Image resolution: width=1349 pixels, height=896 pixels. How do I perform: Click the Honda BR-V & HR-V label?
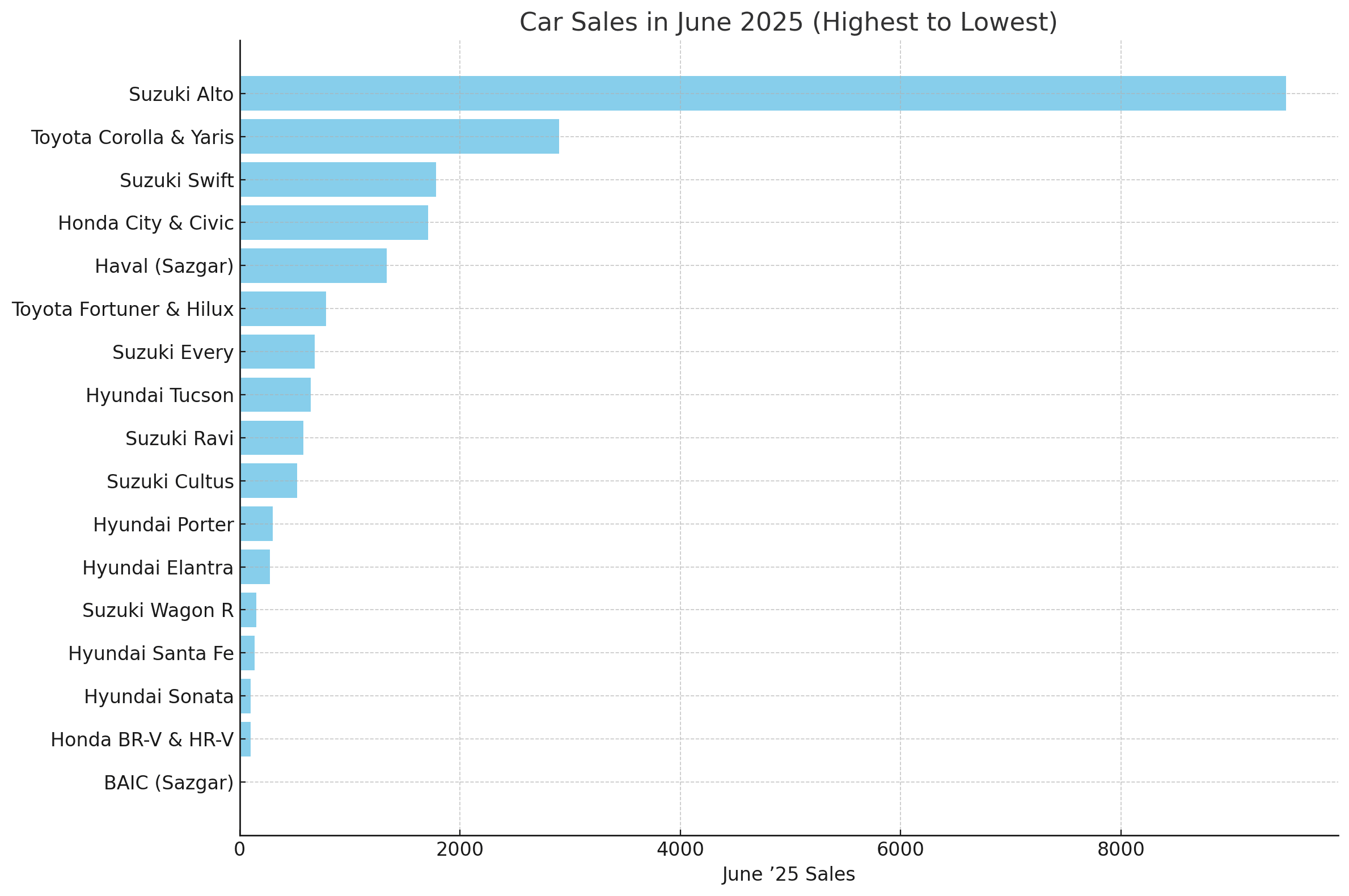[x=142, y=740]
